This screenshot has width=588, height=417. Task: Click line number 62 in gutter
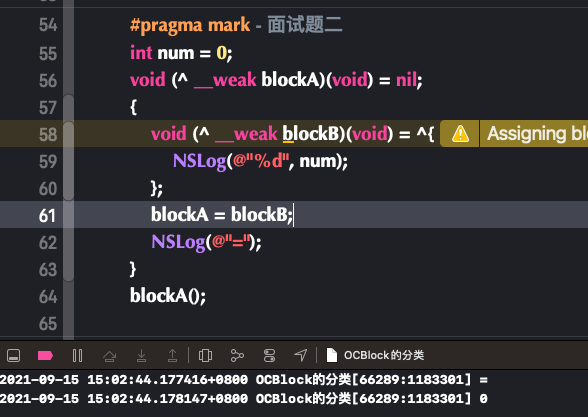coord(48,243)
